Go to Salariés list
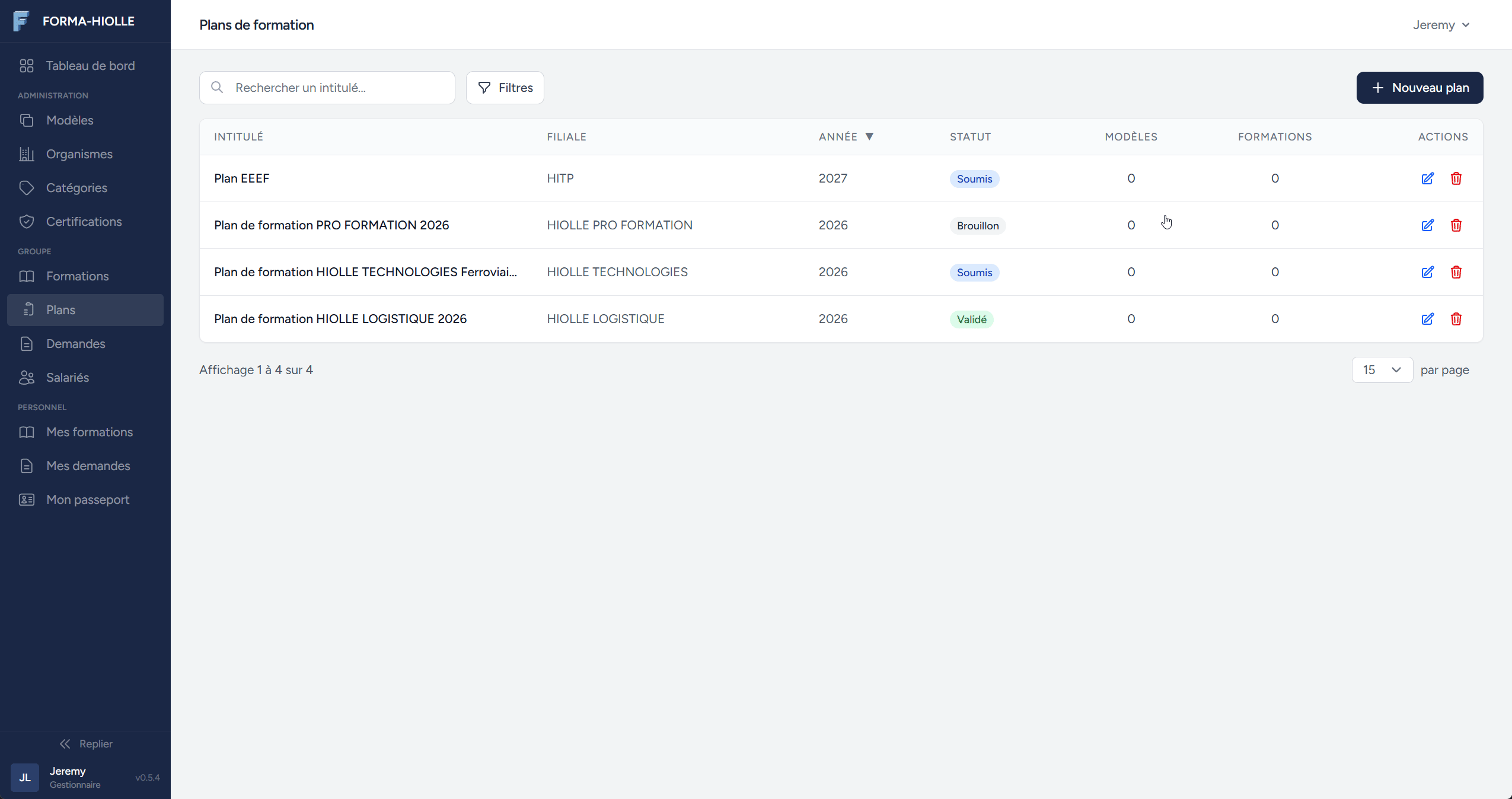Image resolution: width=1512 pixels, height=799 pixels. (85, 378)
